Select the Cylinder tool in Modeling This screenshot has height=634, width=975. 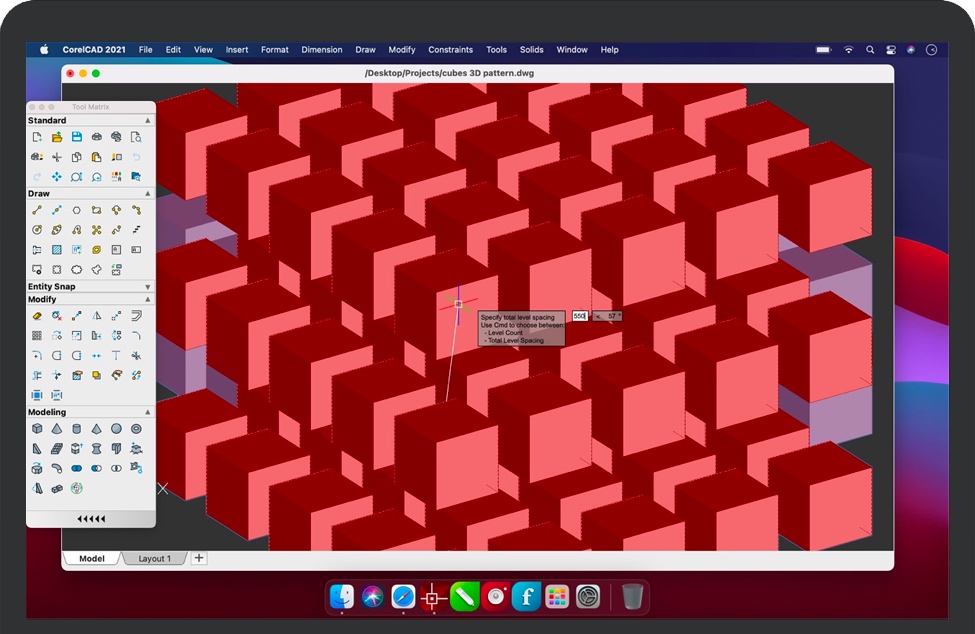76,429
